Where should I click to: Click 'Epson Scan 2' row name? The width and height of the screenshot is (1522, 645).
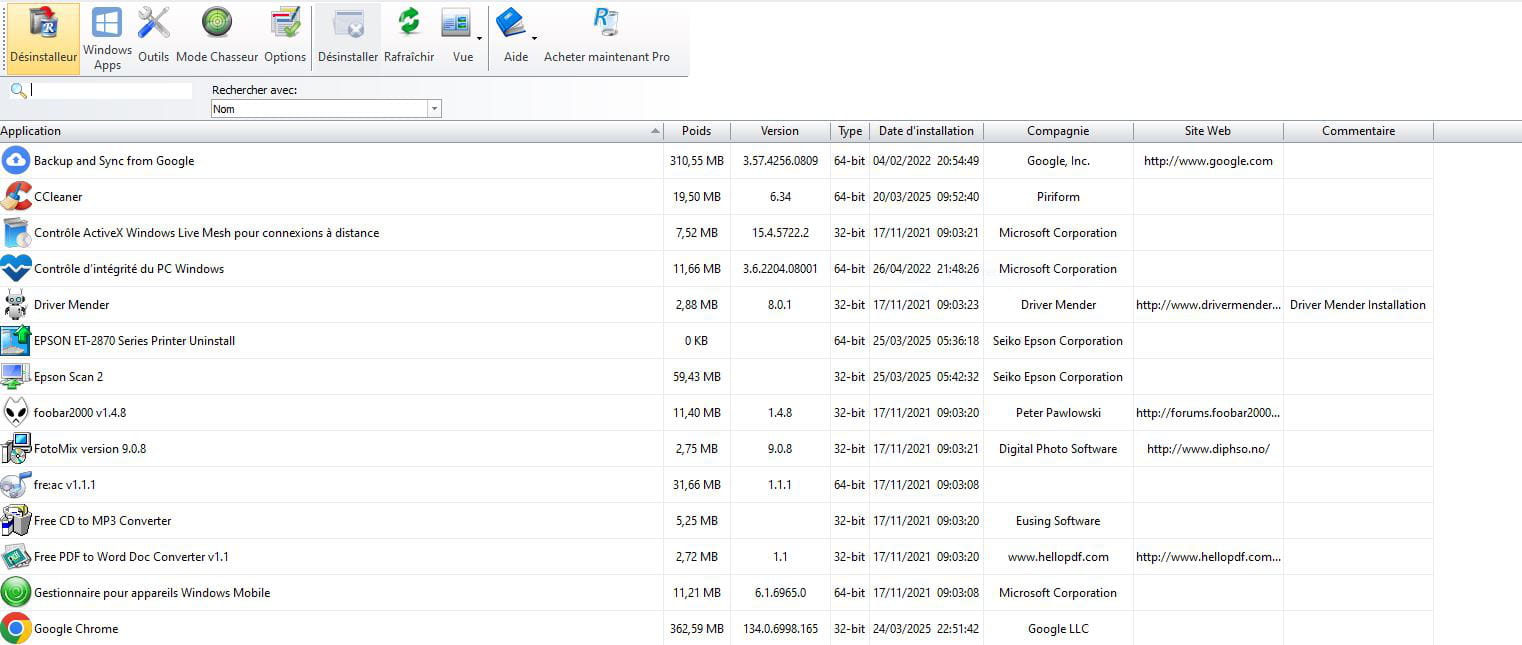68,377
